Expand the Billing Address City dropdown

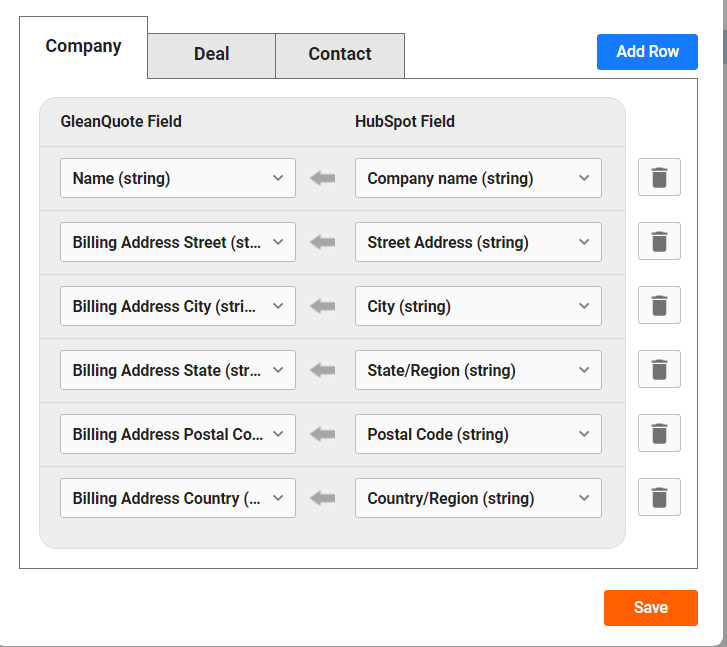pyautogui.click(x=178, y=306)
